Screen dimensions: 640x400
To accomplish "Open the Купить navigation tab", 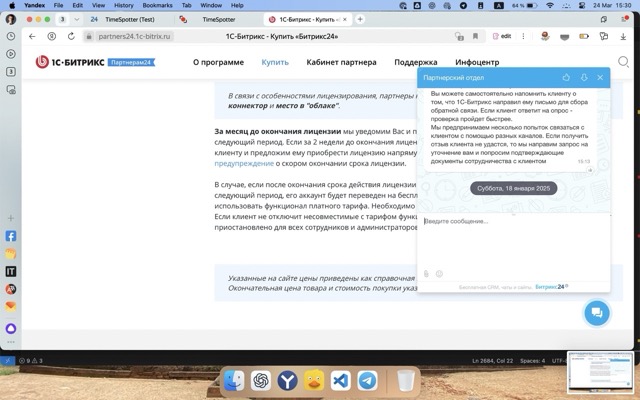I will click(275, 62).
